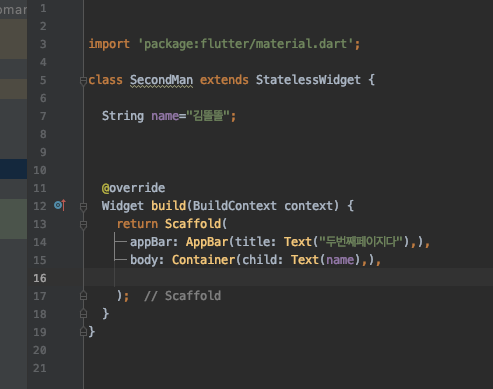Screen dimensions: 493x389
Task: Click line number 5 in gutter
Action: [x=43, y=80]
